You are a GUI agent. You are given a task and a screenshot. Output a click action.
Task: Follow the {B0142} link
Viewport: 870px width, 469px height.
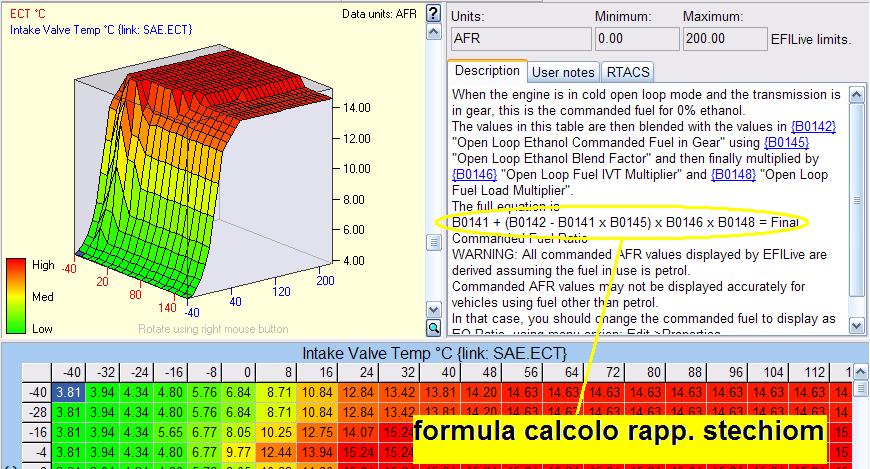813,127
